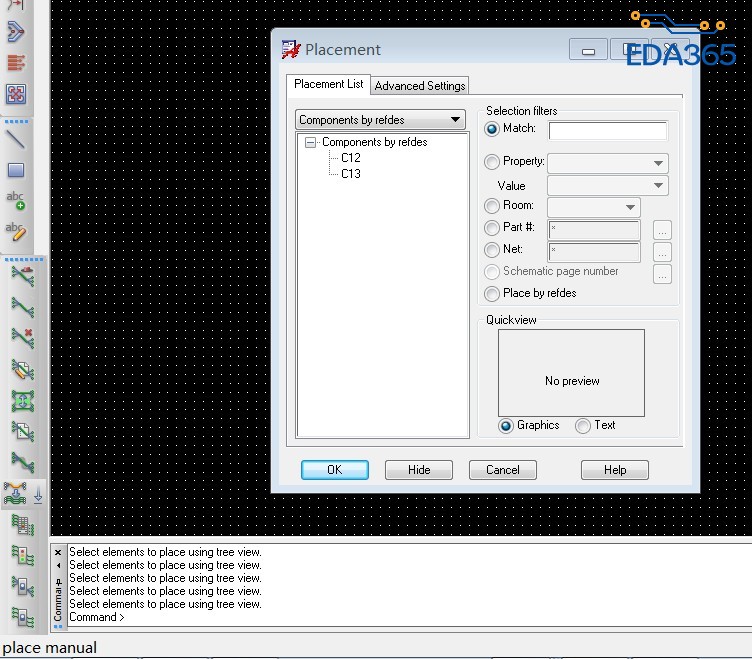Click the route icon with document page

[23, 431]
